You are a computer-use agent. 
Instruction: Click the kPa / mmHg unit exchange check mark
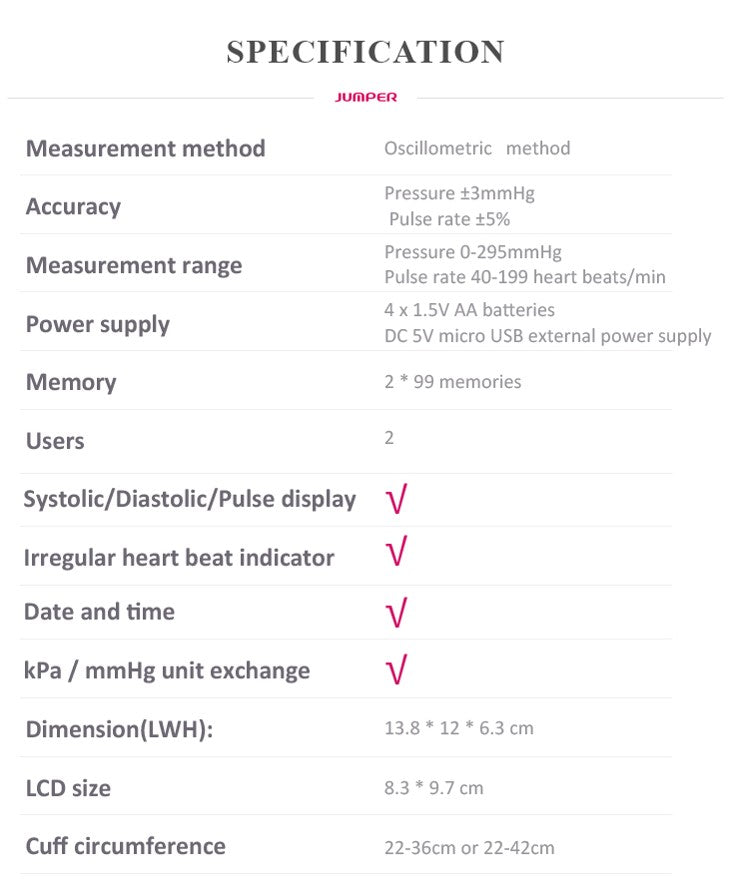(396, 668)
